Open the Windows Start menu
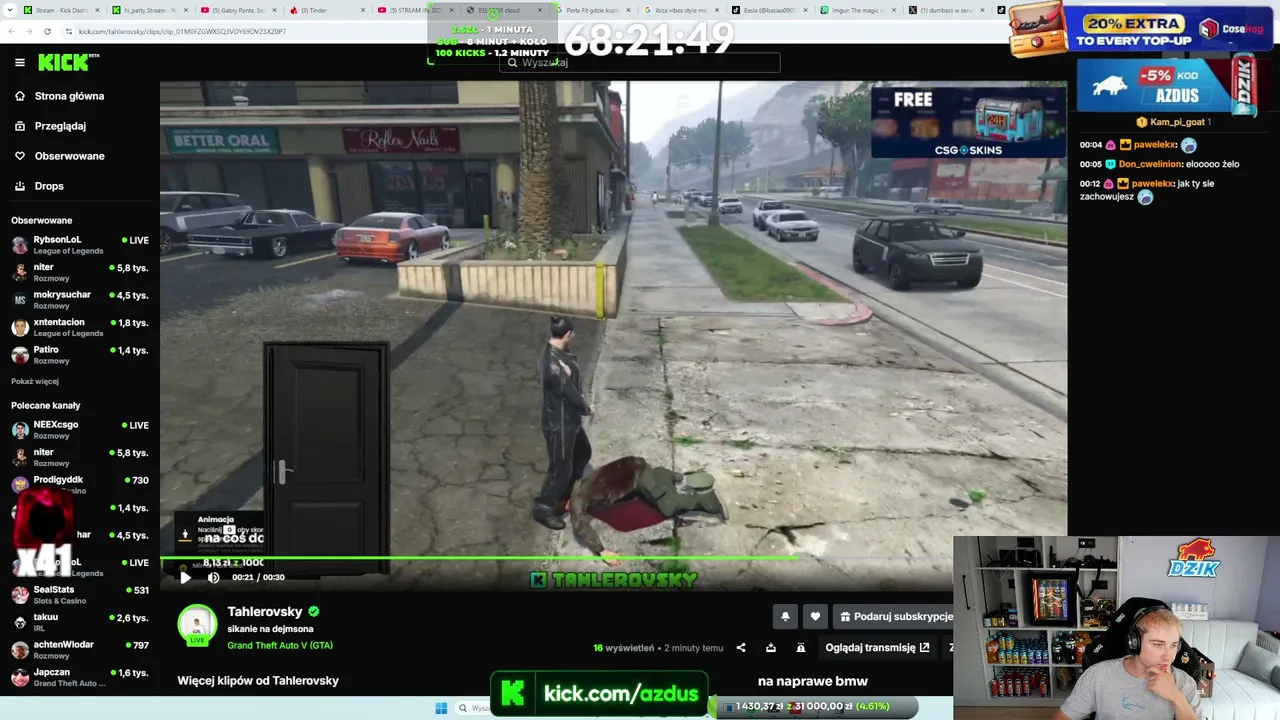 (441, 708)
